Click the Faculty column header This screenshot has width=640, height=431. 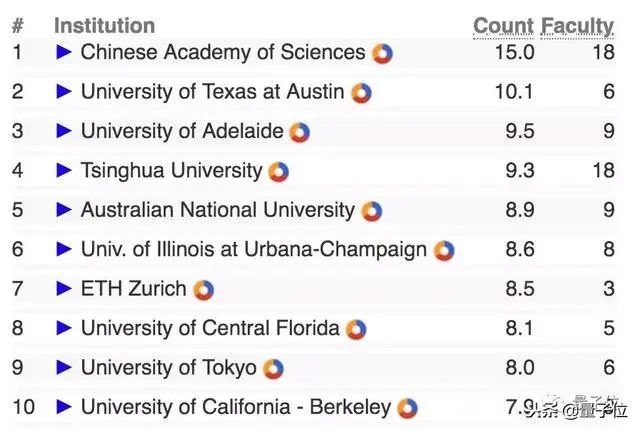578,26
